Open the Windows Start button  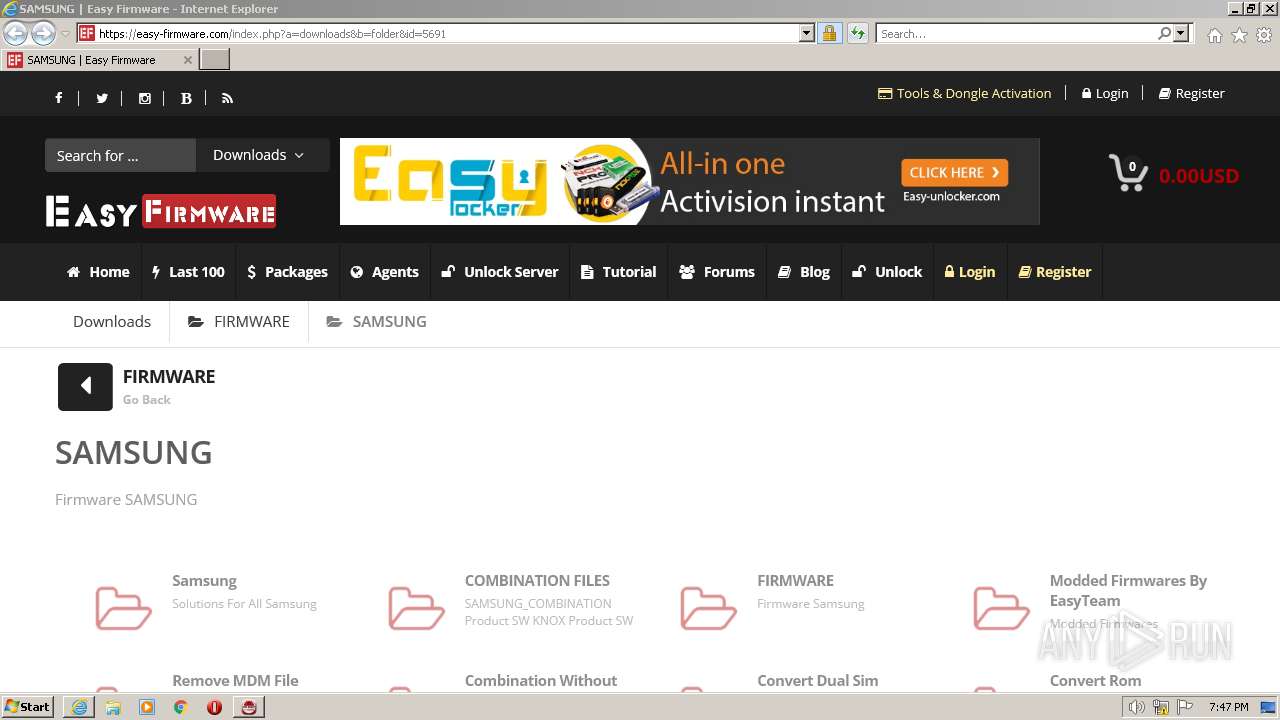point(28,707)
